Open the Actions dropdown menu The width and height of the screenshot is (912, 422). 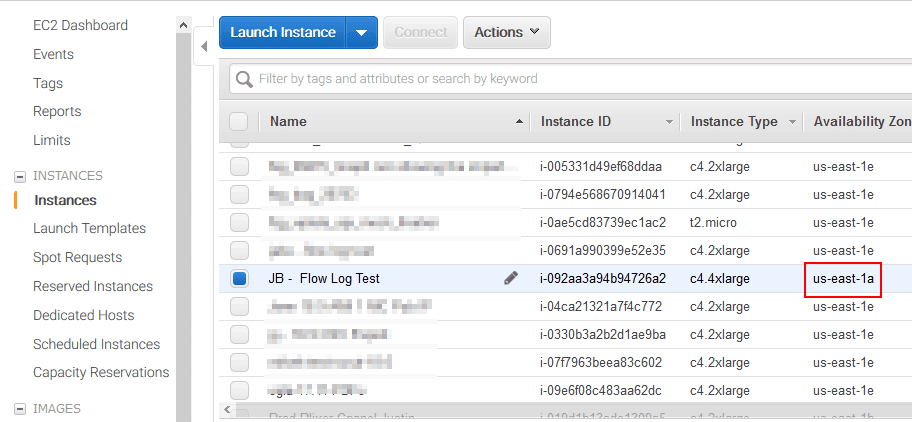[507, 33]
